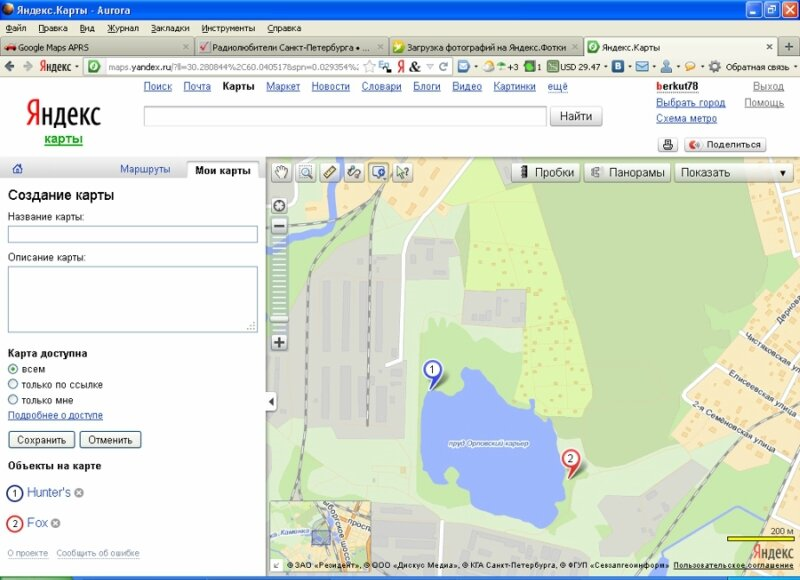
Task: Open the Правка menu
Action: (x=53, y=28)
